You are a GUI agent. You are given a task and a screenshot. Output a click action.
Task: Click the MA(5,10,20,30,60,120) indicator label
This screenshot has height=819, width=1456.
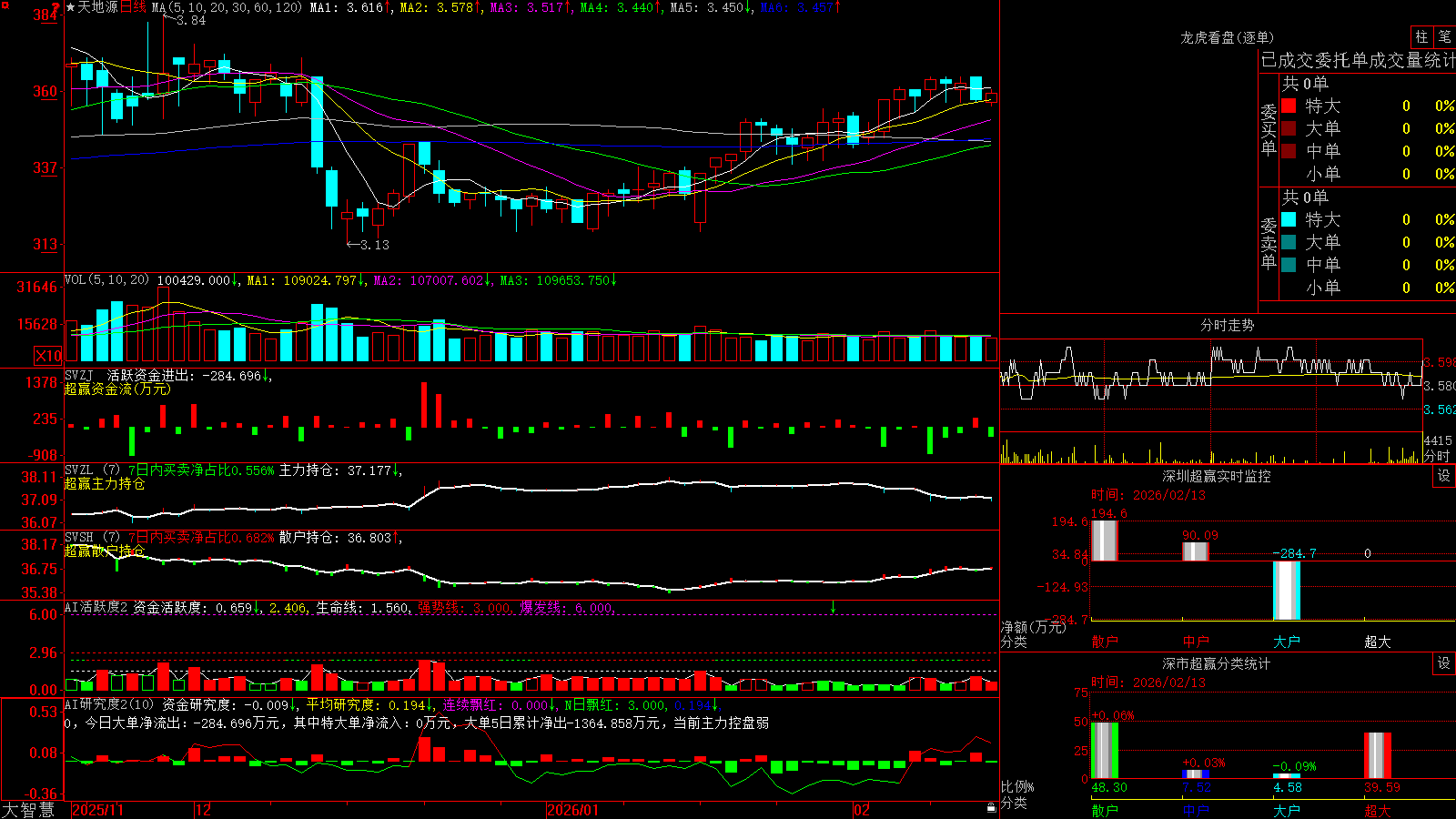pyautogui.click(x=227, y=7)
